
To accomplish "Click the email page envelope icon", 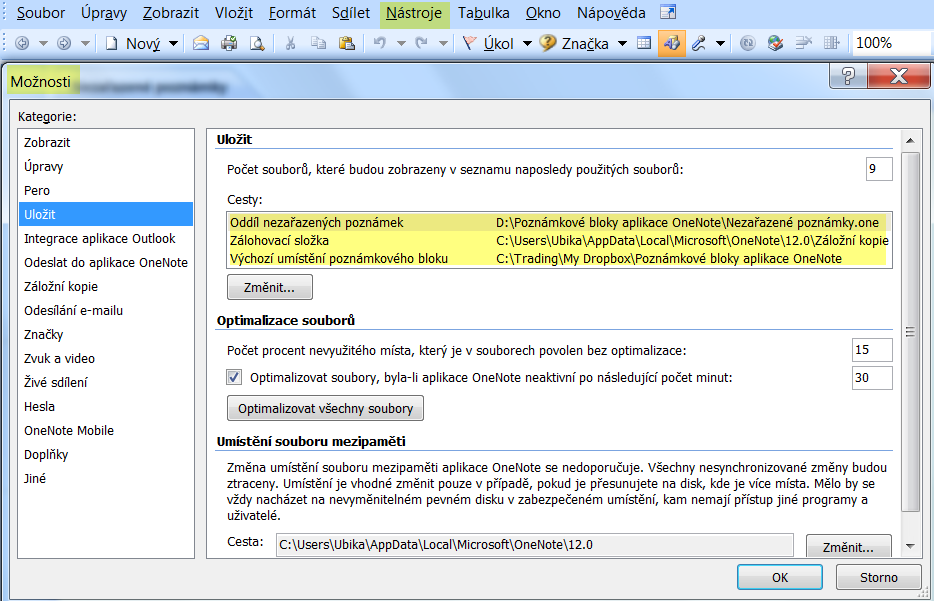I will pos(201,43).
